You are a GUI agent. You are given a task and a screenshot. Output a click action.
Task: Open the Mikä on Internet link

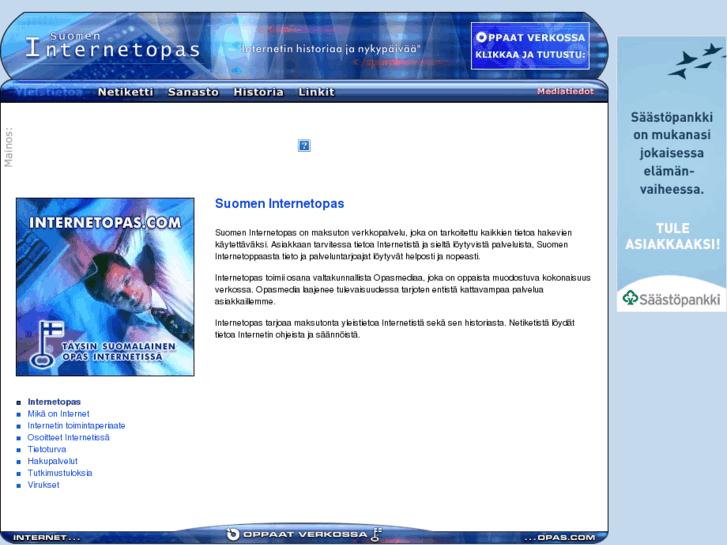[x=58, y=414]
